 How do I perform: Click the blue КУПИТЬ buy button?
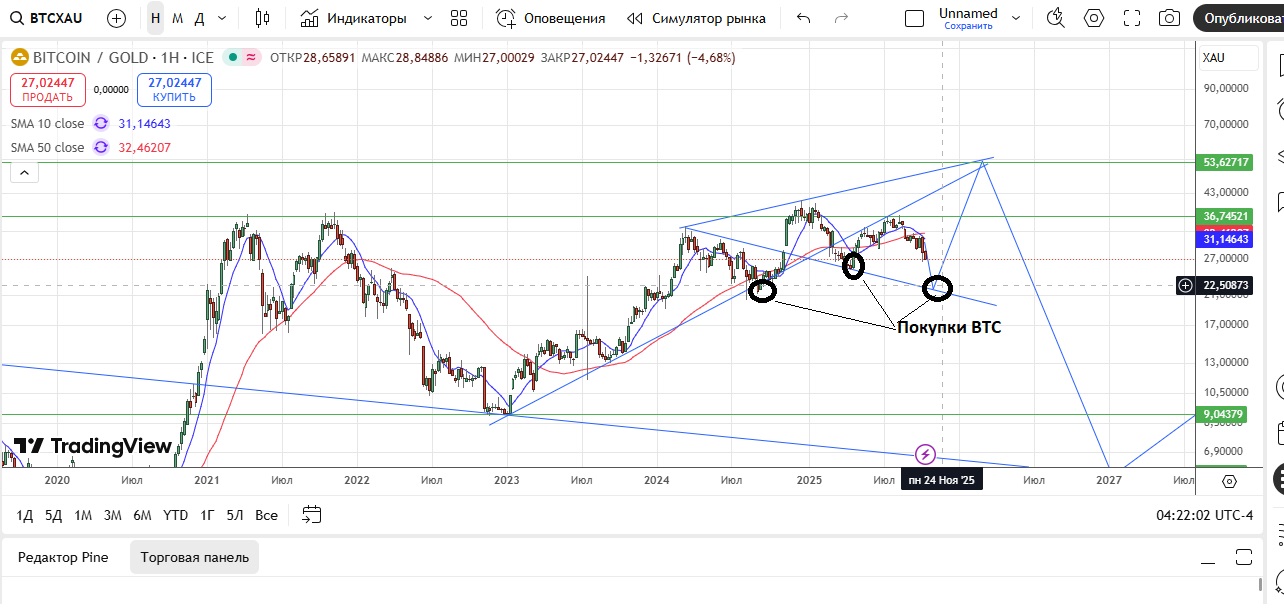174,90
